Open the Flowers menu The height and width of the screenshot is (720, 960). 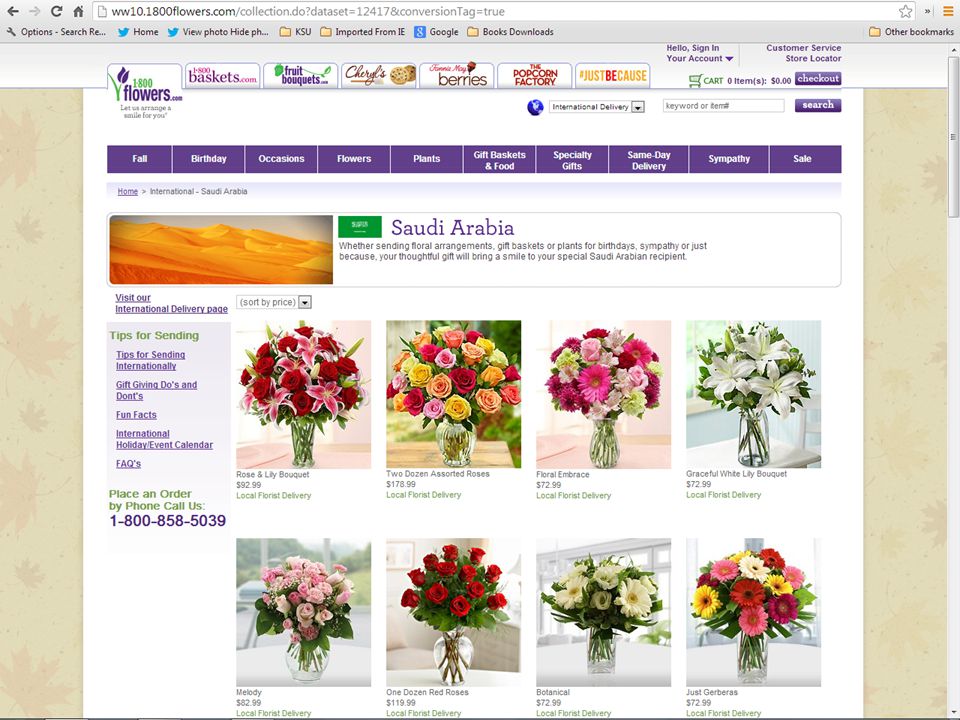click(x=354, y=159)
